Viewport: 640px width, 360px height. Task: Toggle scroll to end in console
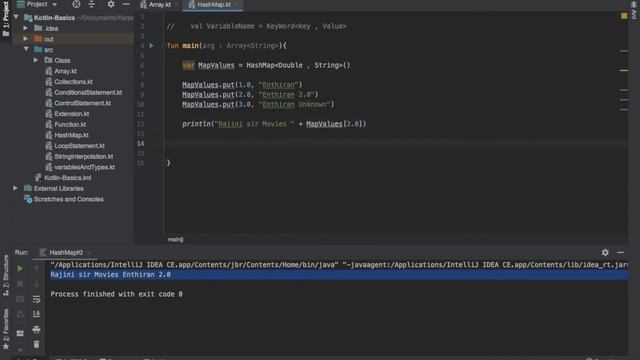tap(36, 314)
